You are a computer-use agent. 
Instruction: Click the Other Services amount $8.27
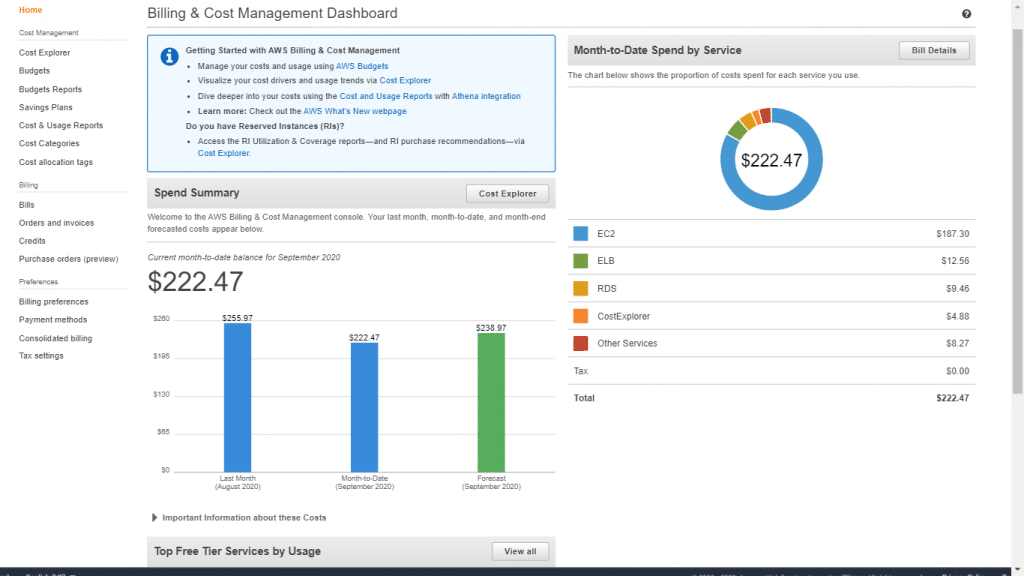click(x=957, y=344)
